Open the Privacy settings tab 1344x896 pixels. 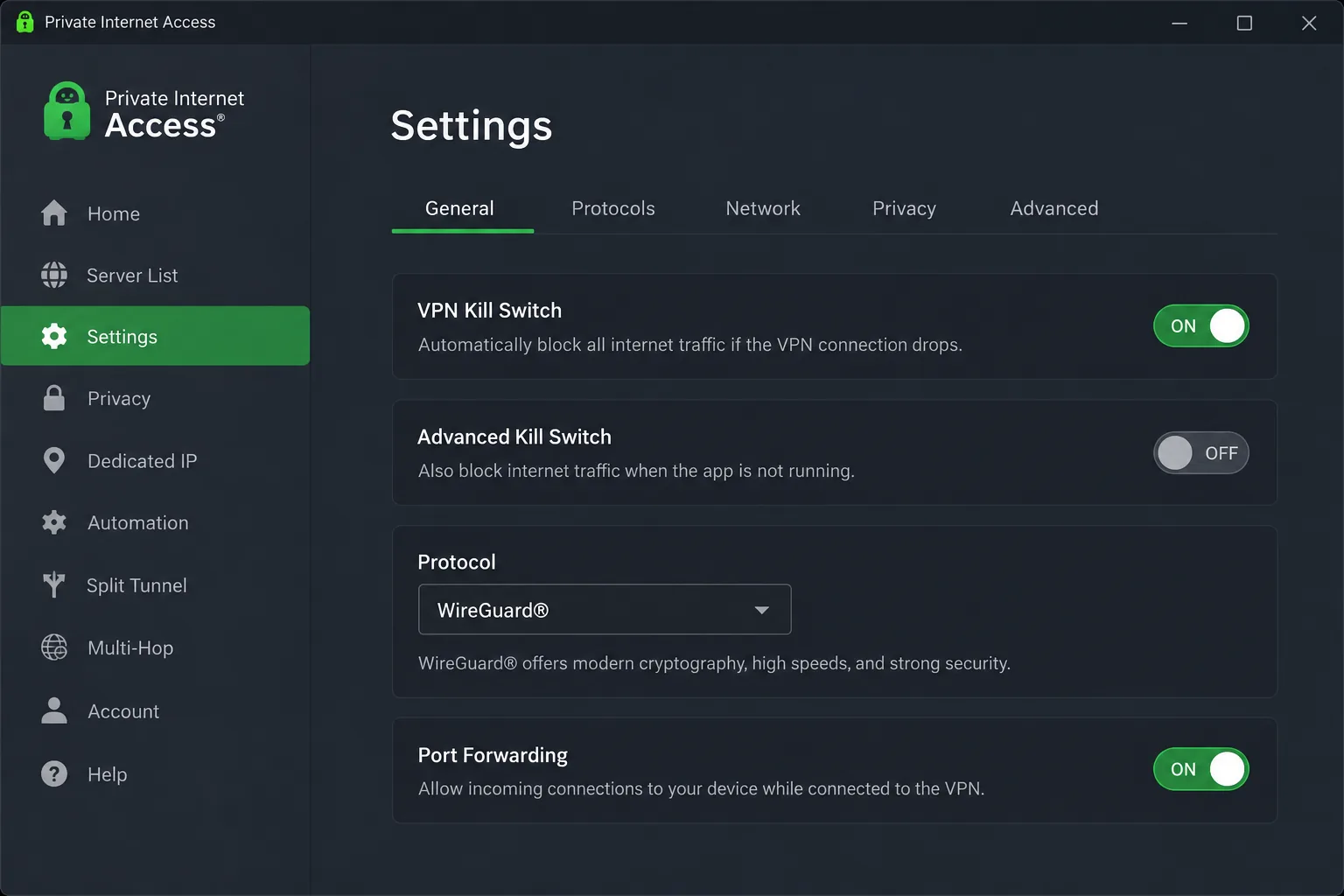coord(904,208)
